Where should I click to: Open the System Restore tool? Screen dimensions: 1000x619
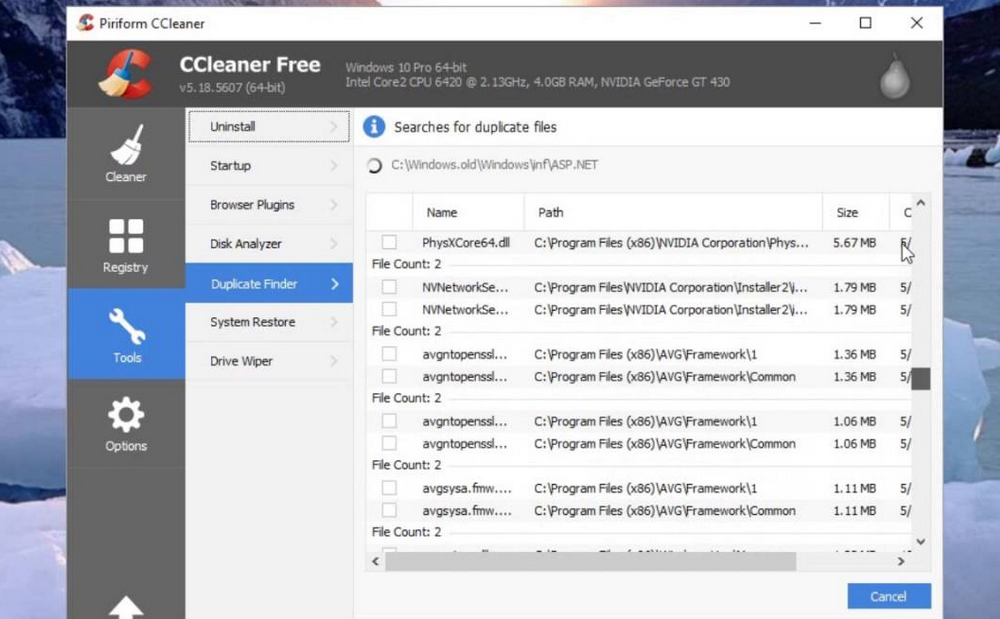point(269,322)
